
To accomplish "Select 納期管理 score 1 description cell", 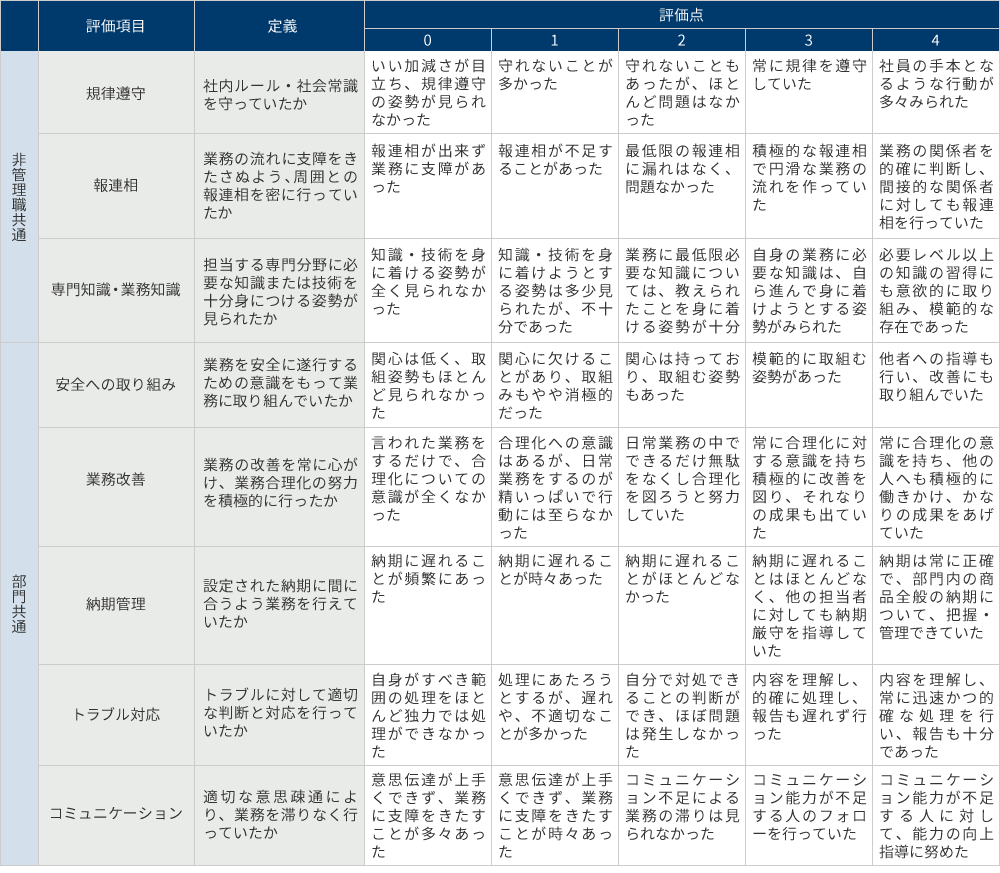I will pyautogui.click(x=554, y=604).
